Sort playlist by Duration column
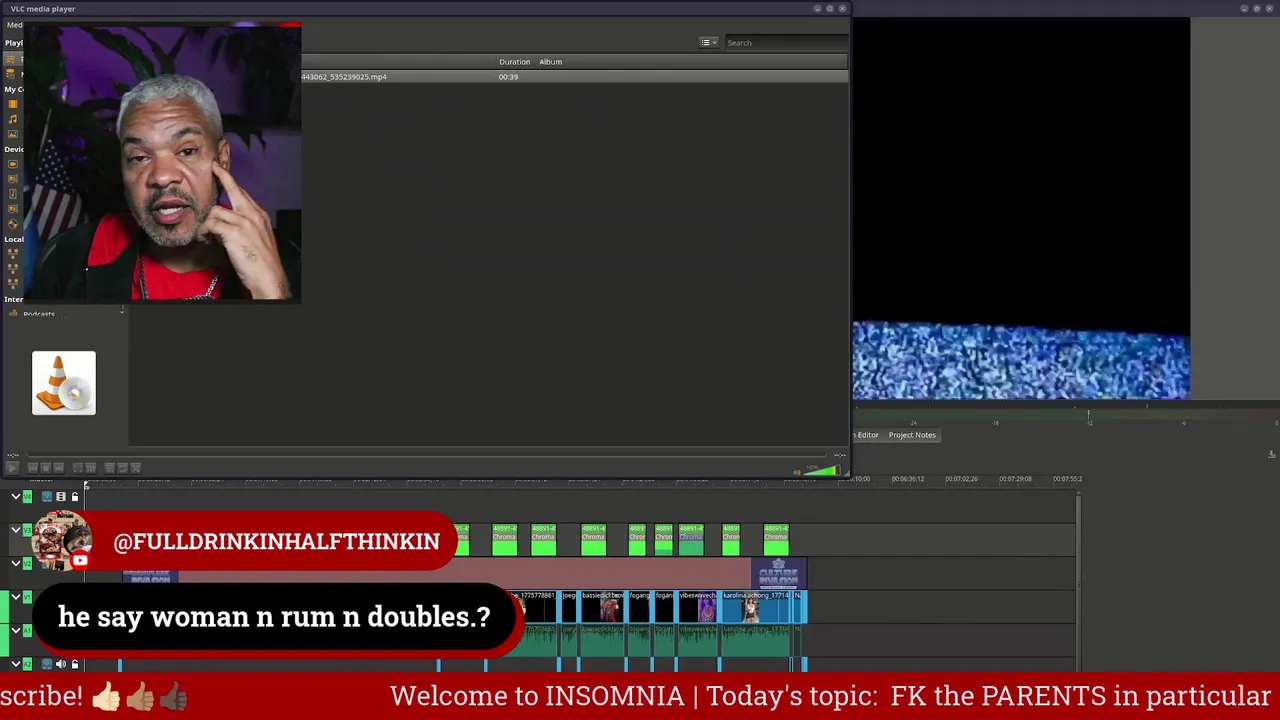 [x=514, y=62]
